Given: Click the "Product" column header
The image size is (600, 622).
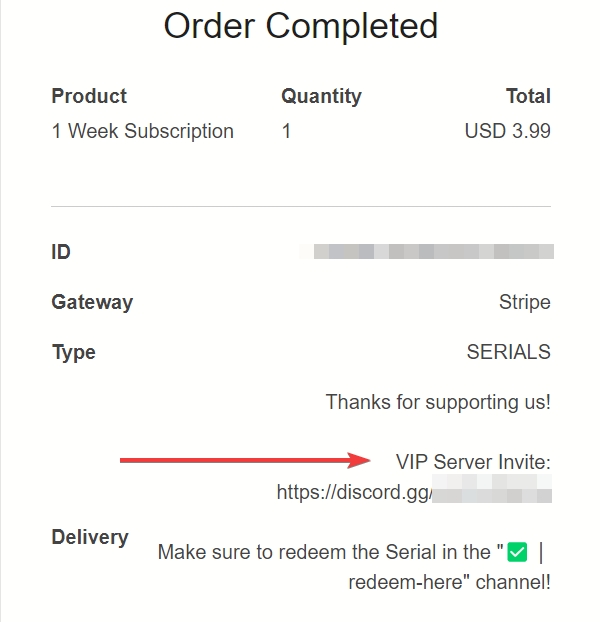Looking at the screenshot, I should click(x=89, y=96).
